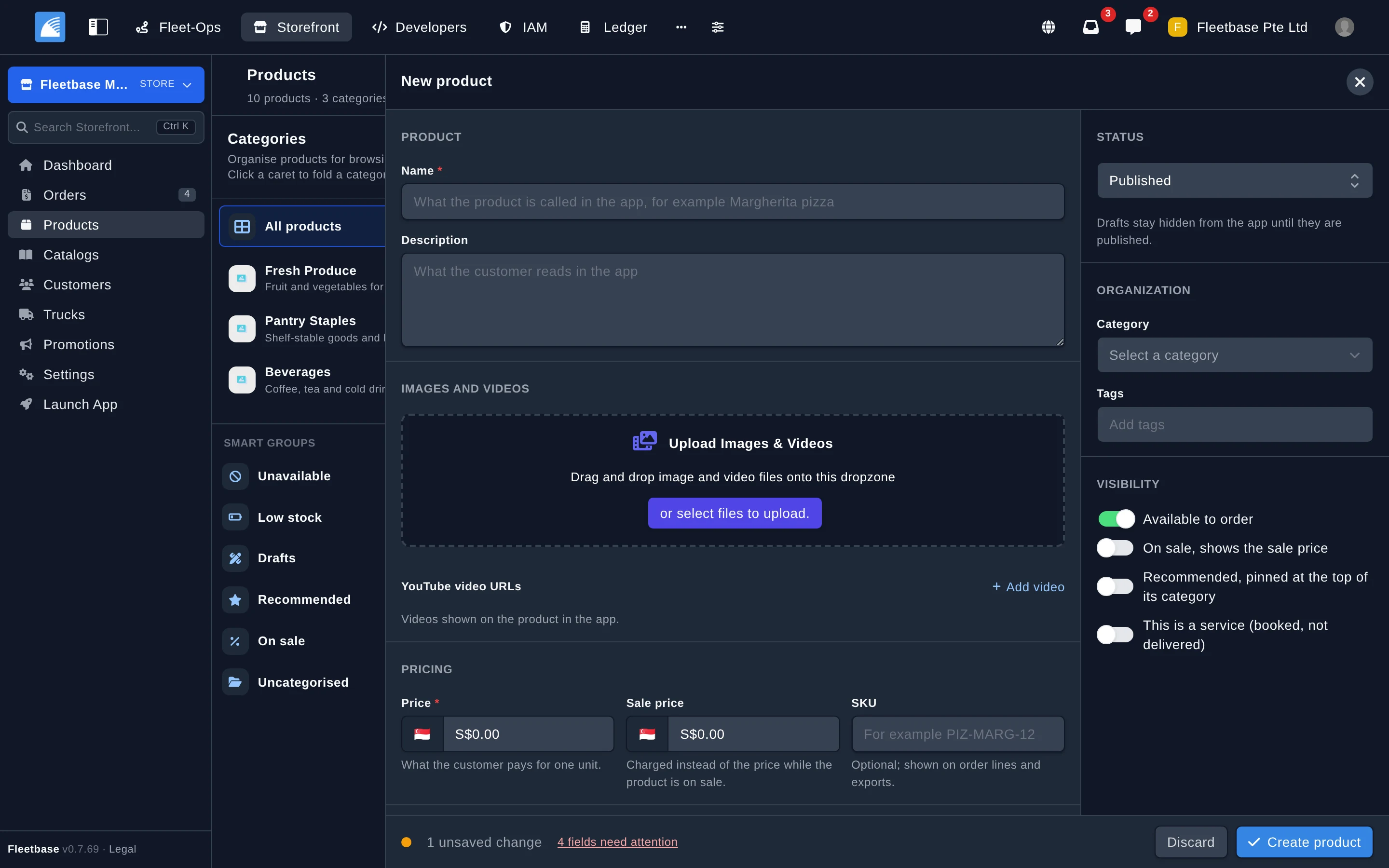Image resolution: width=1389 pixels, height=868 pixels.
Task: Open 4 fields need attention link
Action: pos(617,842)
